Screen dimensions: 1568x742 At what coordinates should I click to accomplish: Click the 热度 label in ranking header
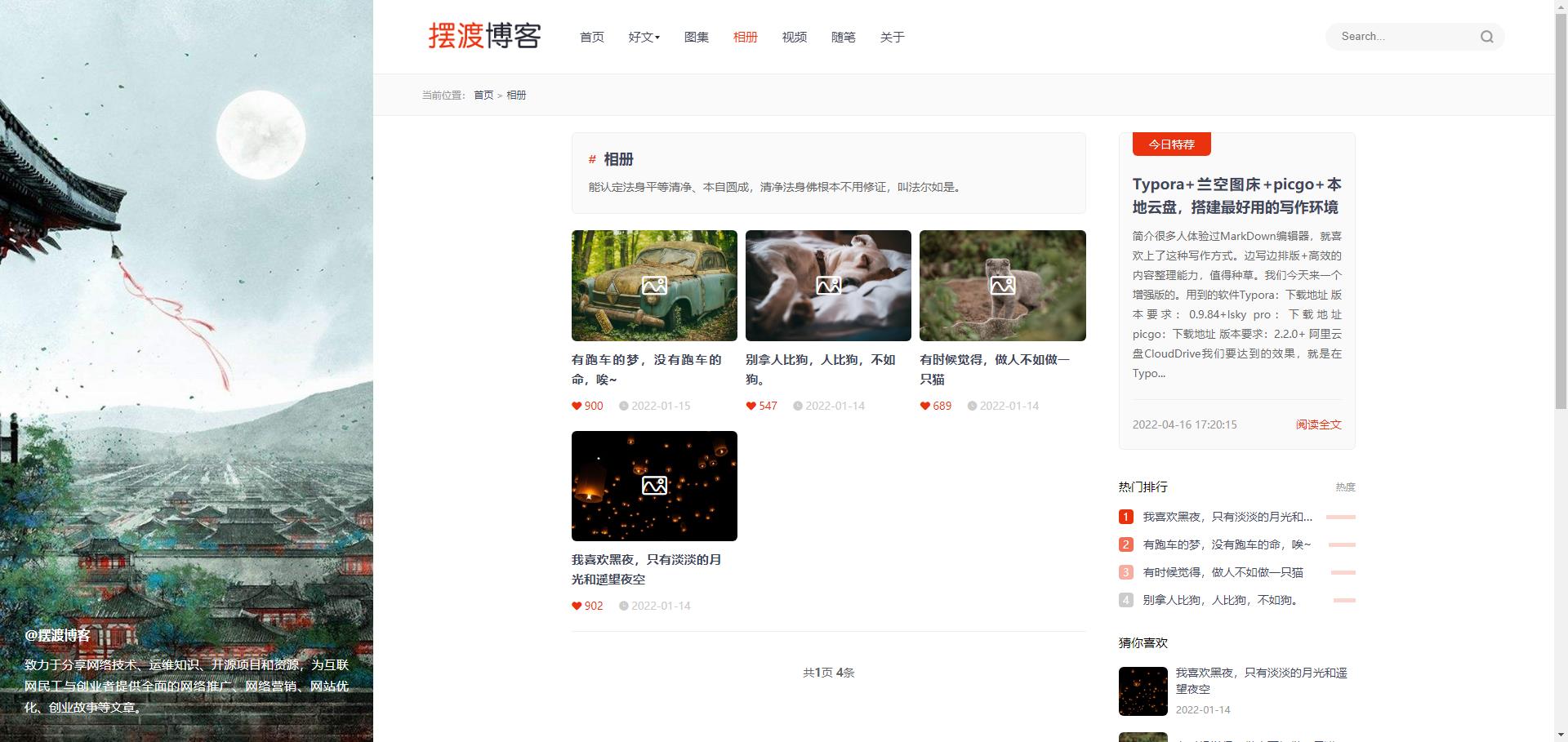1345,487
